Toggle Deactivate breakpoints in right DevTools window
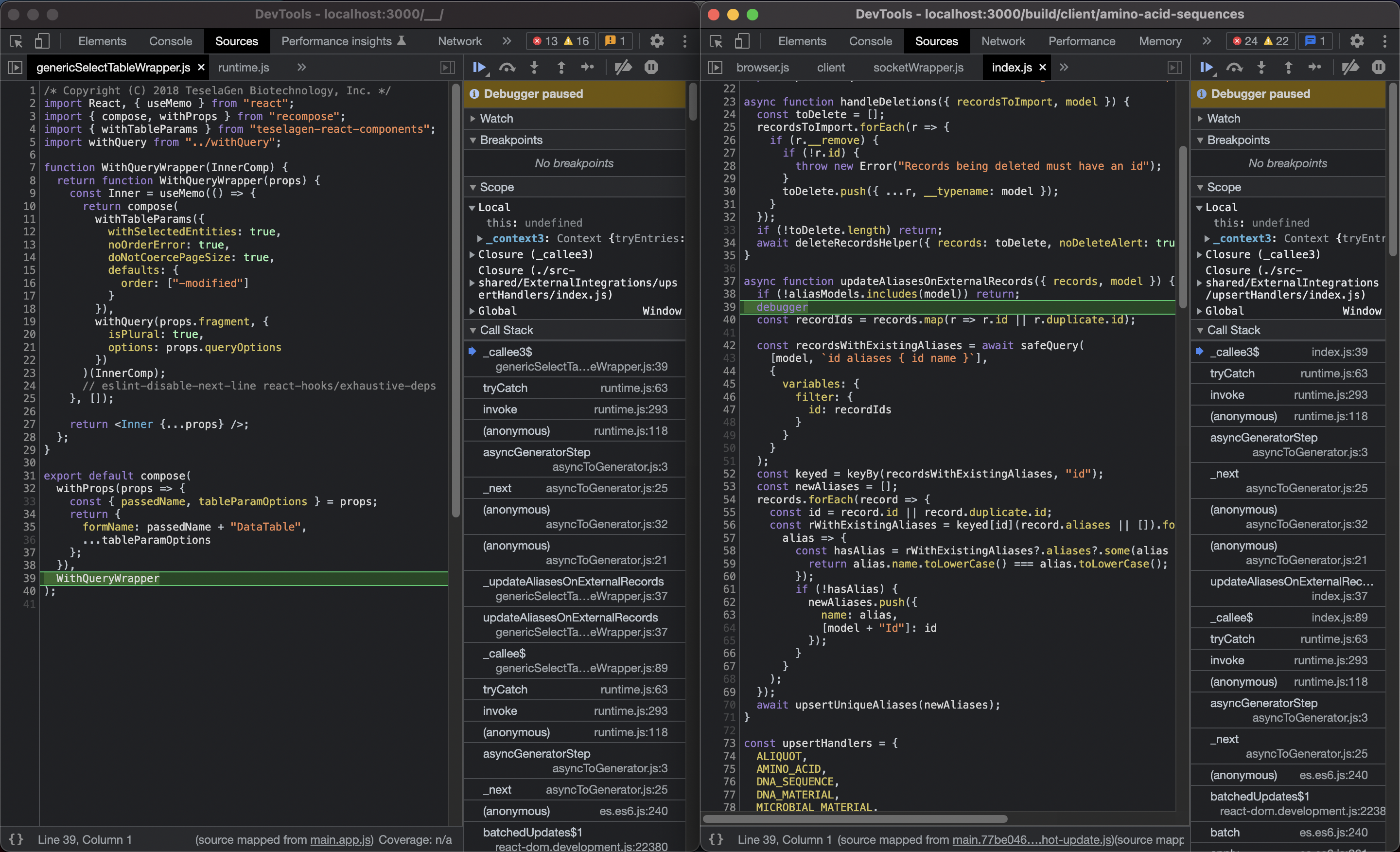 pyautogui.click(x=1350, y=68)
